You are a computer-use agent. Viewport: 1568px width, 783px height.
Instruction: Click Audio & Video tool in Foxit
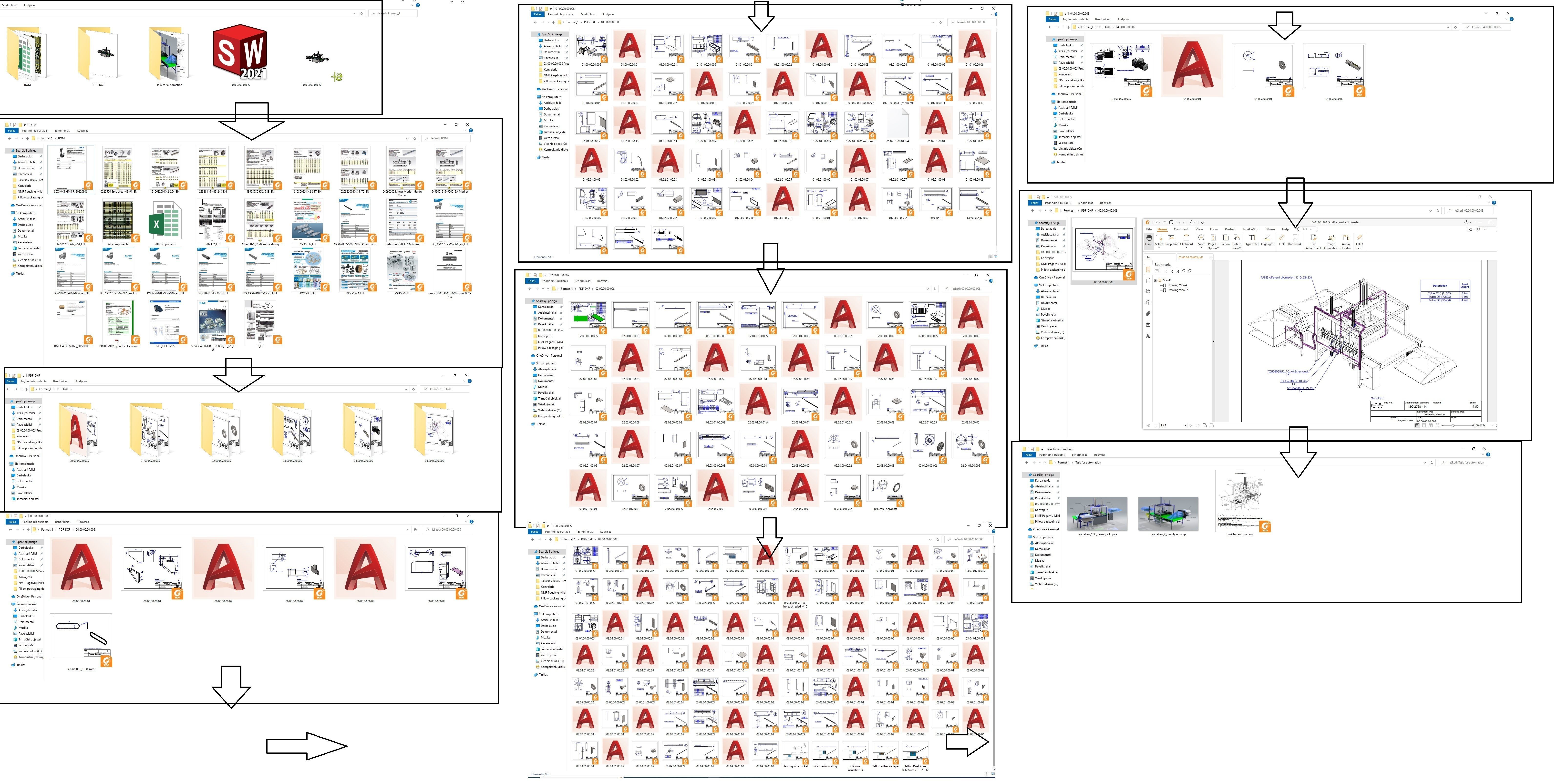(x=1346, y=242)
